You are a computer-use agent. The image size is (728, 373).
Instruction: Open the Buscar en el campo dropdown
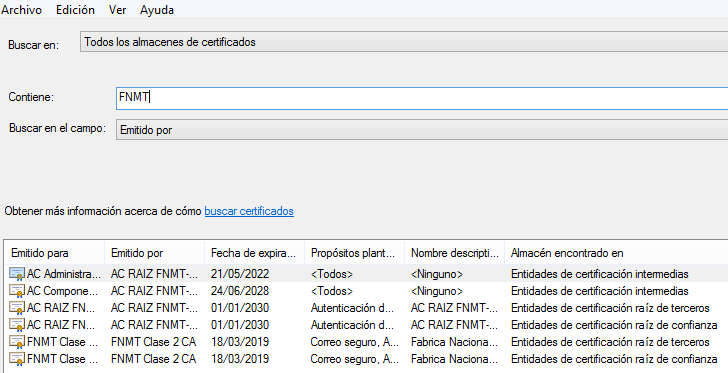[422, 130]
